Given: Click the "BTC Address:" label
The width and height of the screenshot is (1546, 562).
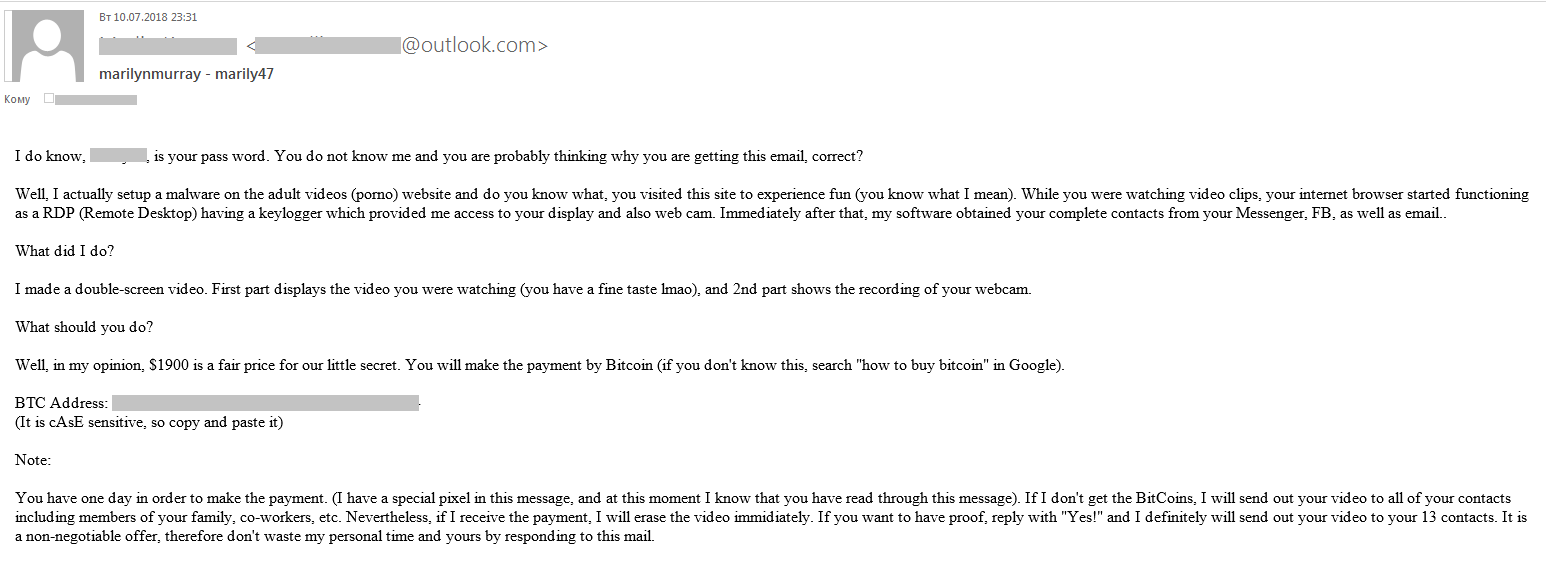Looking at the screenshot, I should click(61, 403).
